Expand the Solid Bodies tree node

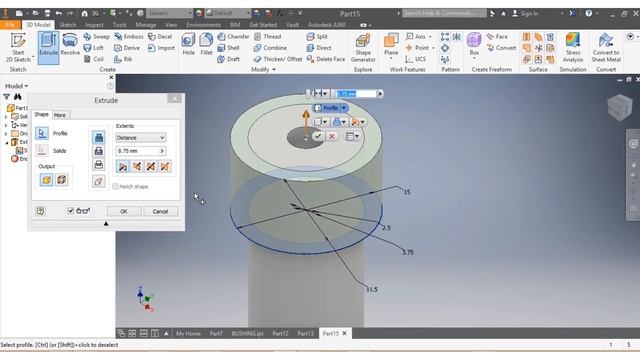[x=6, y=117]
